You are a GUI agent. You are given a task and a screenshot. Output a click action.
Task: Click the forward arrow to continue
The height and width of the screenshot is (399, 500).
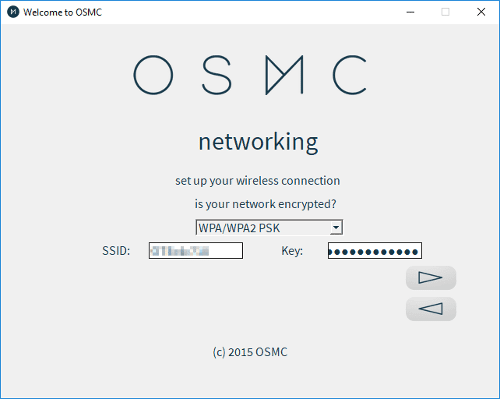[x=431, y=278]
